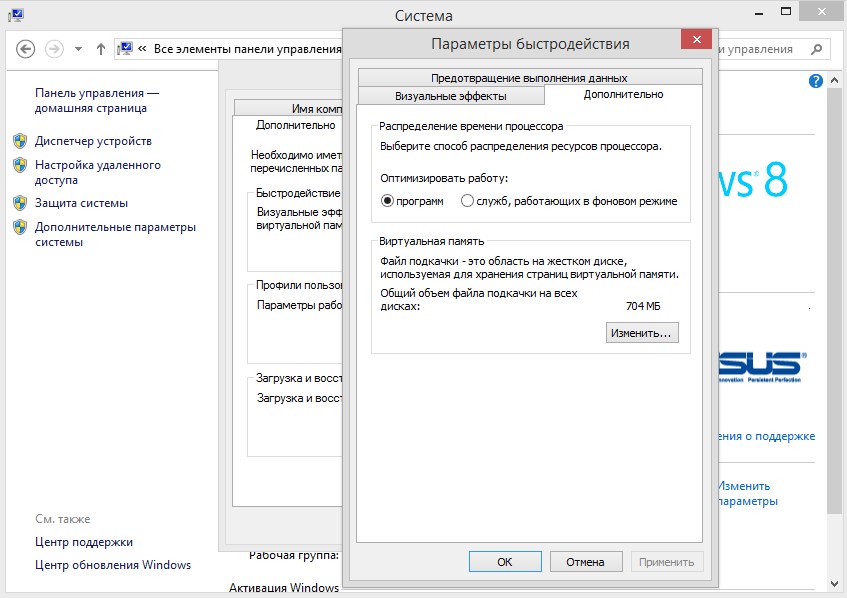Click the Отмена button

tap(586, 562)
